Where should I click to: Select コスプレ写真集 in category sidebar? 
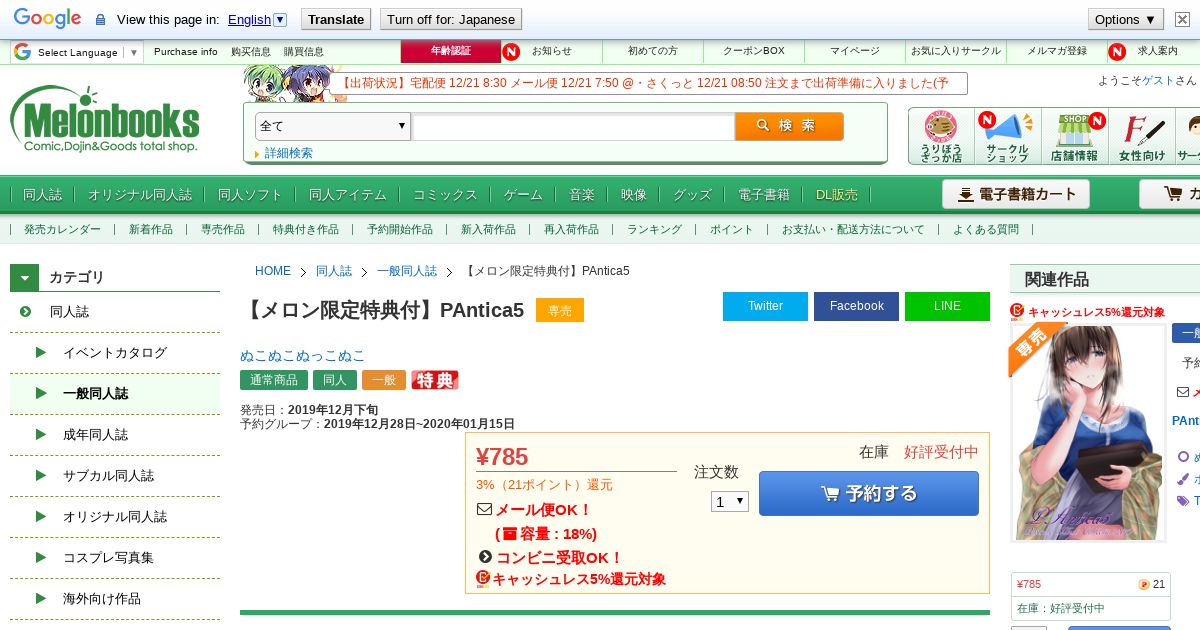click(x=115, y=557)
